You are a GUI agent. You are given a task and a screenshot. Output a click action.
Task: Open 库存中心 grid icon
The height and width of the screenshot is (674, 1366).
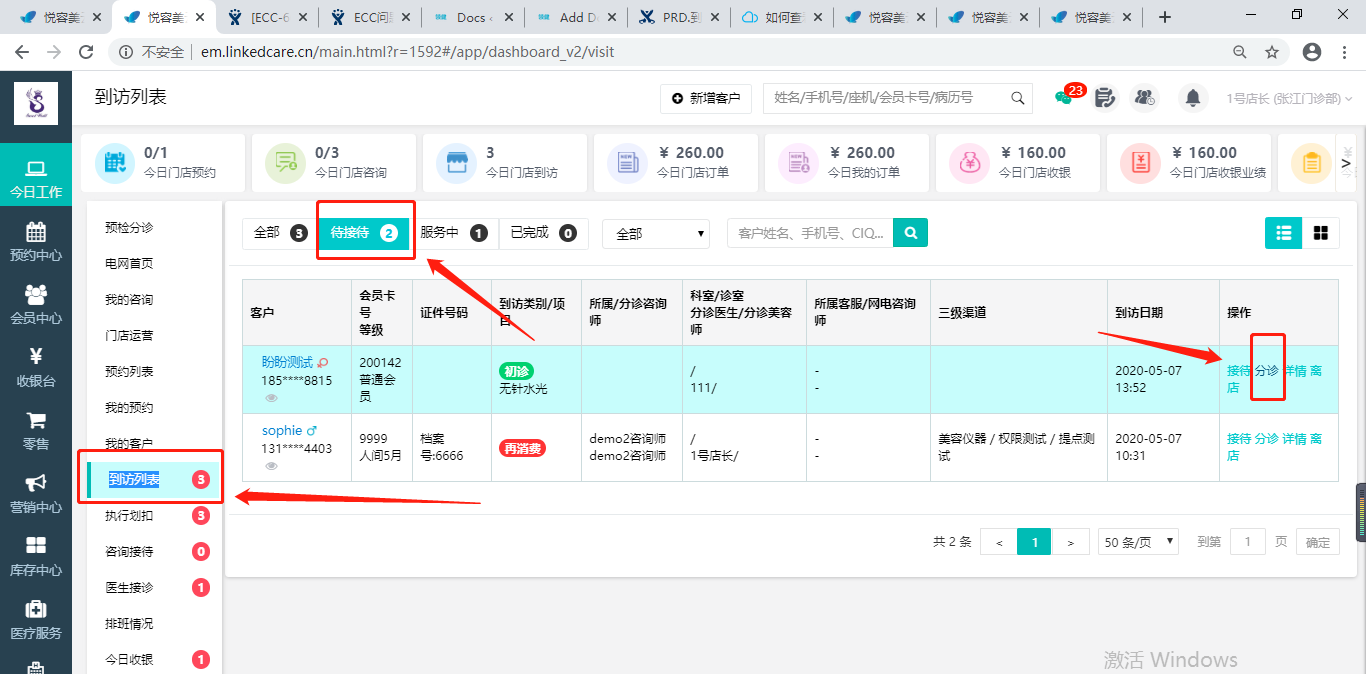click(36, 545)
